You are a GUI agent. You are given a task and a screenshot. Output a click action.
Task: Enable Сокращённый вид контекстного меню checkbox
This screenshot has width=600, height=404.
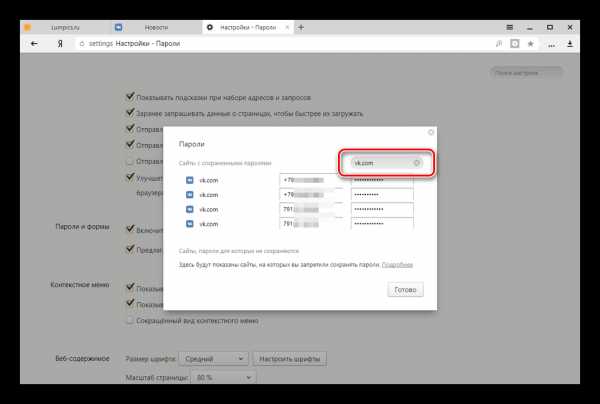(x=130, y=320)
